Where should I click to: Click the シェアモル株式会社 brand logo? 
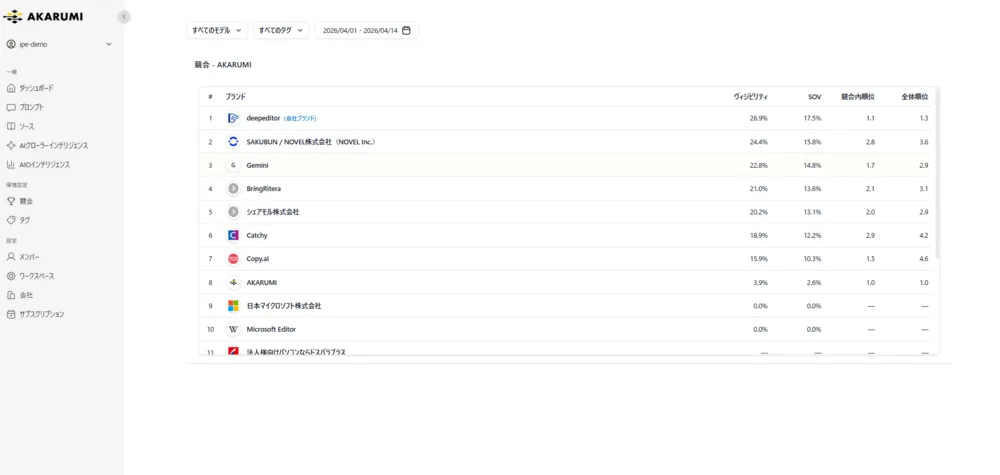[x=233, y=212]
